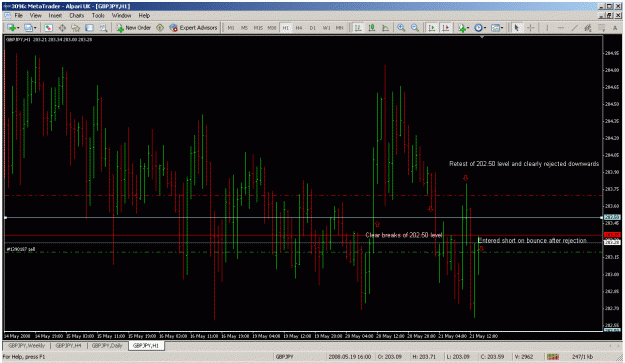Open the Window menu

(x=121, y=16)
